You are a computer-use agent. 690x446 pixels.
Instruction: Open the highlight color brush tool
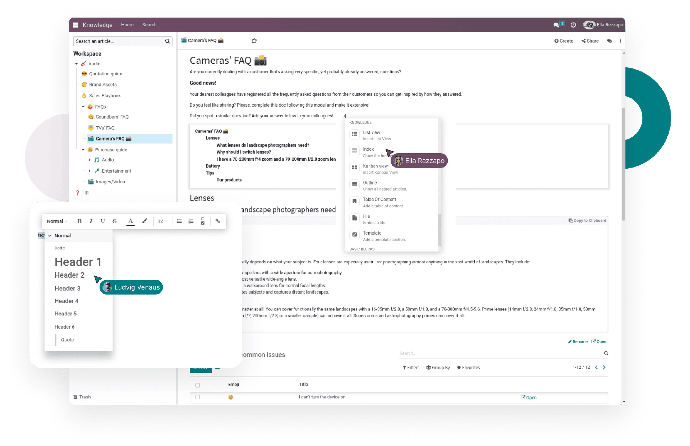144,221
